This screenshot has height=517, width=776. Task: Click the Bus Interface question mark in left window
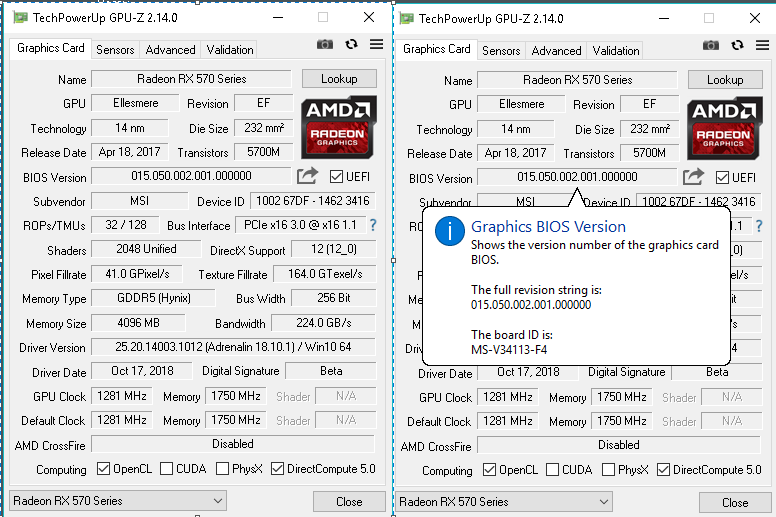[x=373, y=225]
